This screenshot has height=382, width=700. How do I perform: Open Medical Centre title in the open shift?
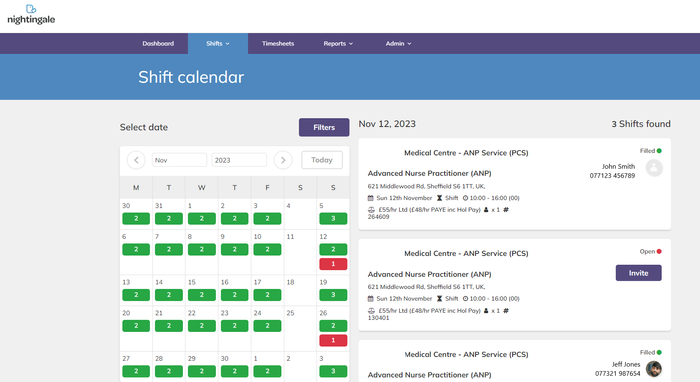(466, 253)
